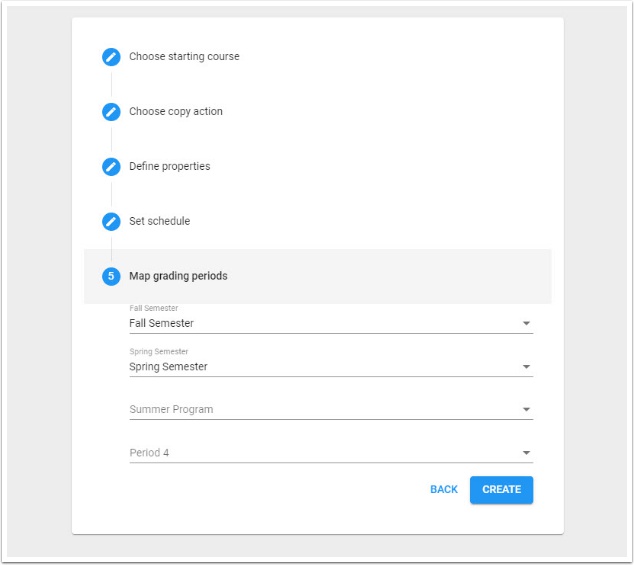Click the pencil icon for Set schedule
Viewport: 634px width, 565px height.
[x=111, y=221]
